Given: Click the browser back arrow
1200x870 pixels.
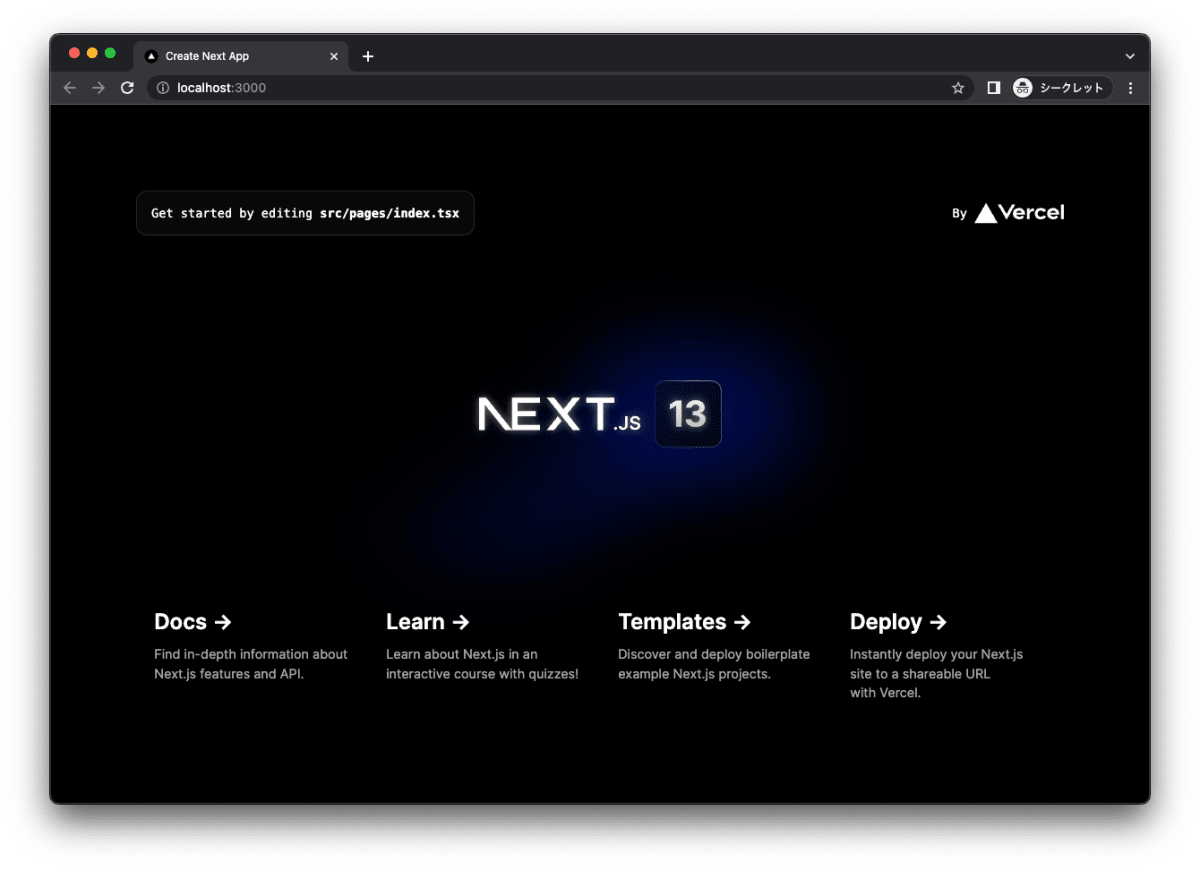Looking at the screenshot, I should (69, 88).
